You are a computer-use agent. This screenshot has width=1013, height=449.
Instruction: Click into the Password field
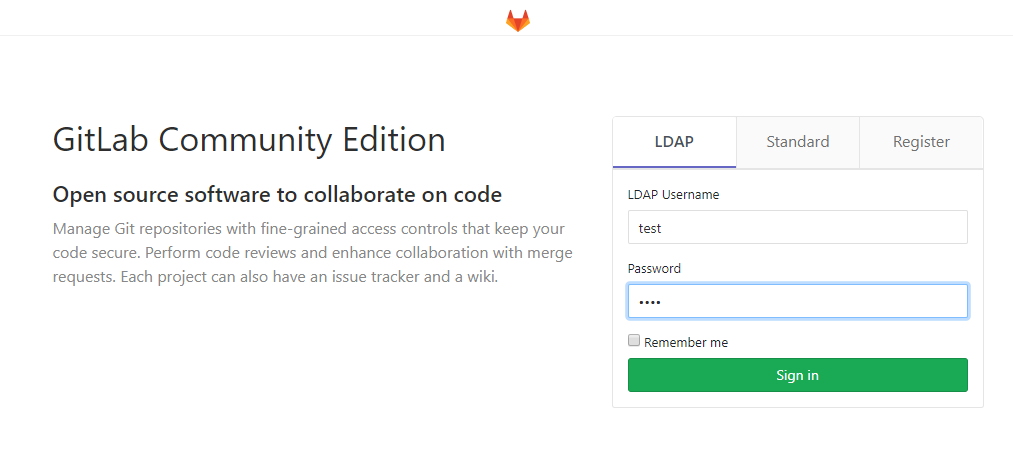point(797,301)
